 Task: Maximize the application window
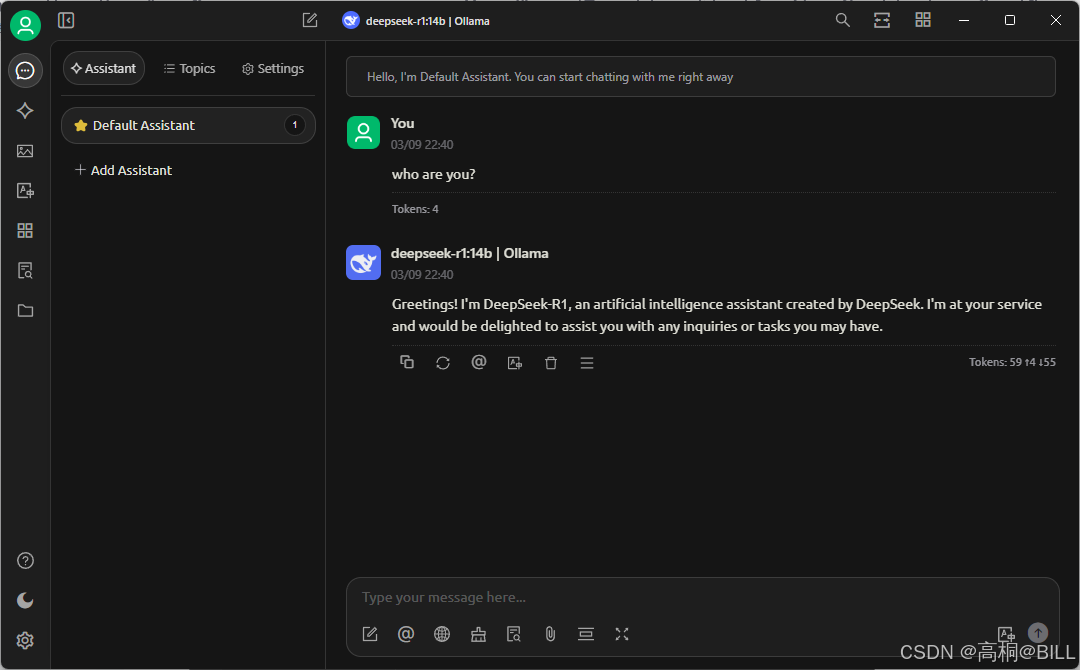[1010, 21]
